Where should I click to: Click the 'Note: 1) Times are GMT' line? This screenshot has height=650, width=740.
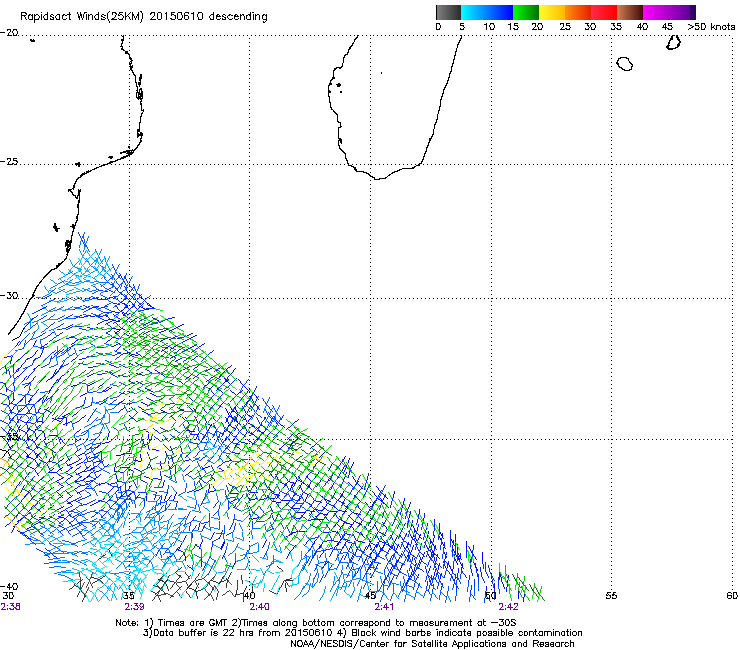coord(316,623)
